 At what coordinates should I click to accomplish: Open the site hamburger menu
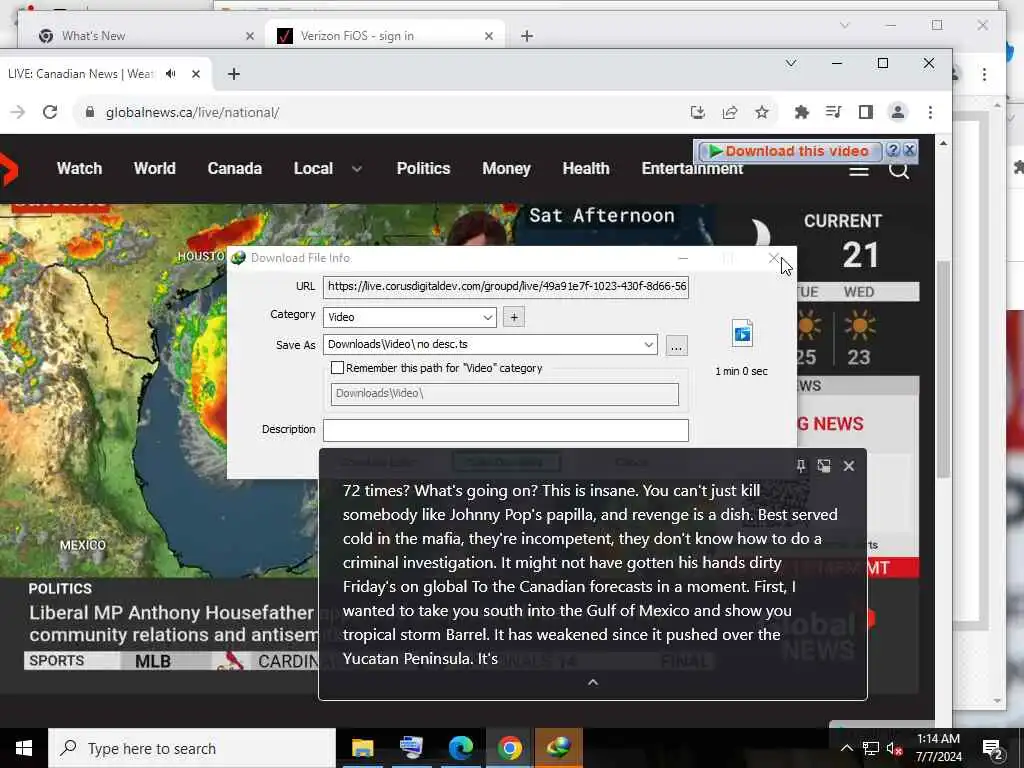coord(859,170)
